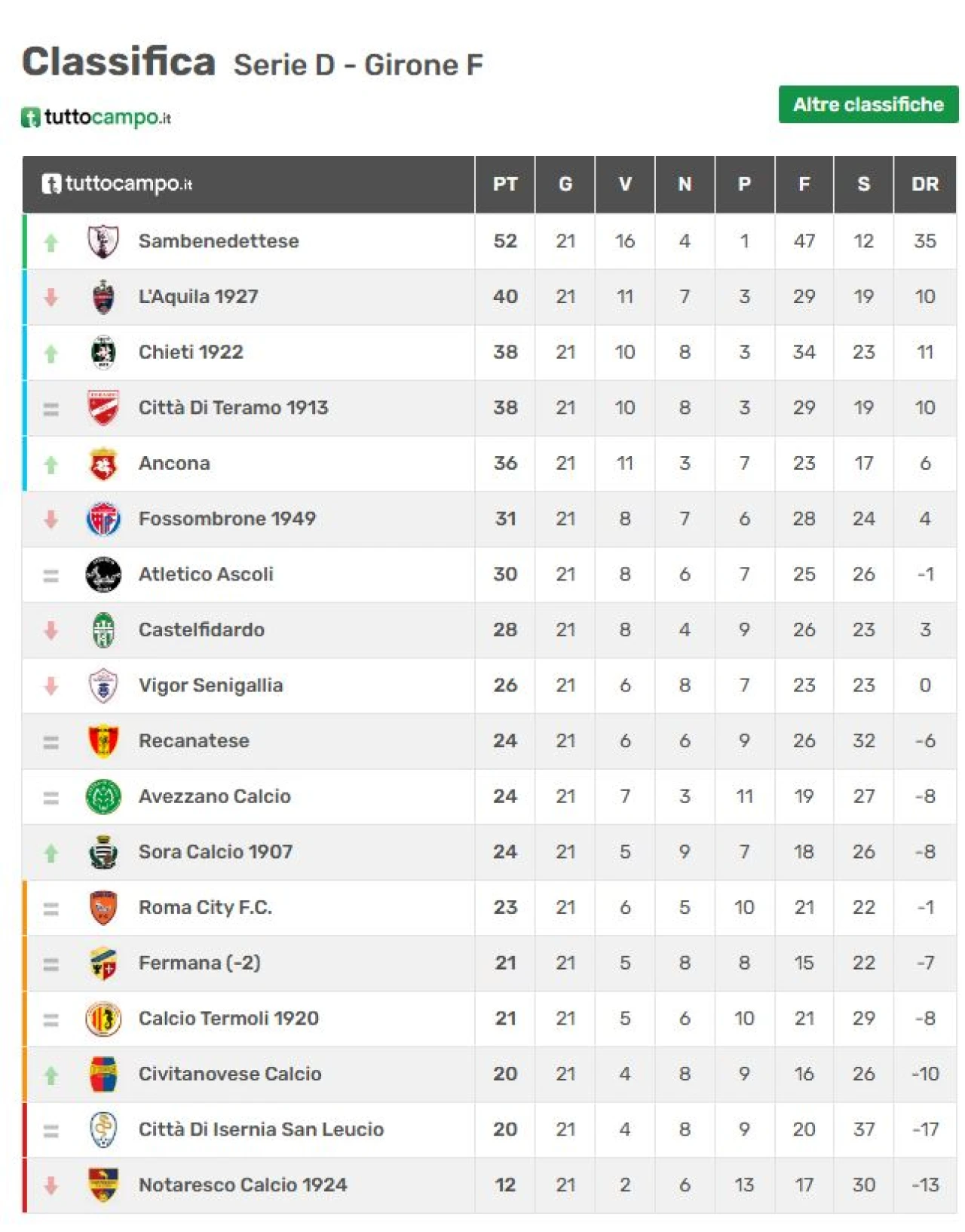The image size is (965, 1232).
Task: Click the Notaresco Calcio 1924 crest
Action: pos(103,1185)
